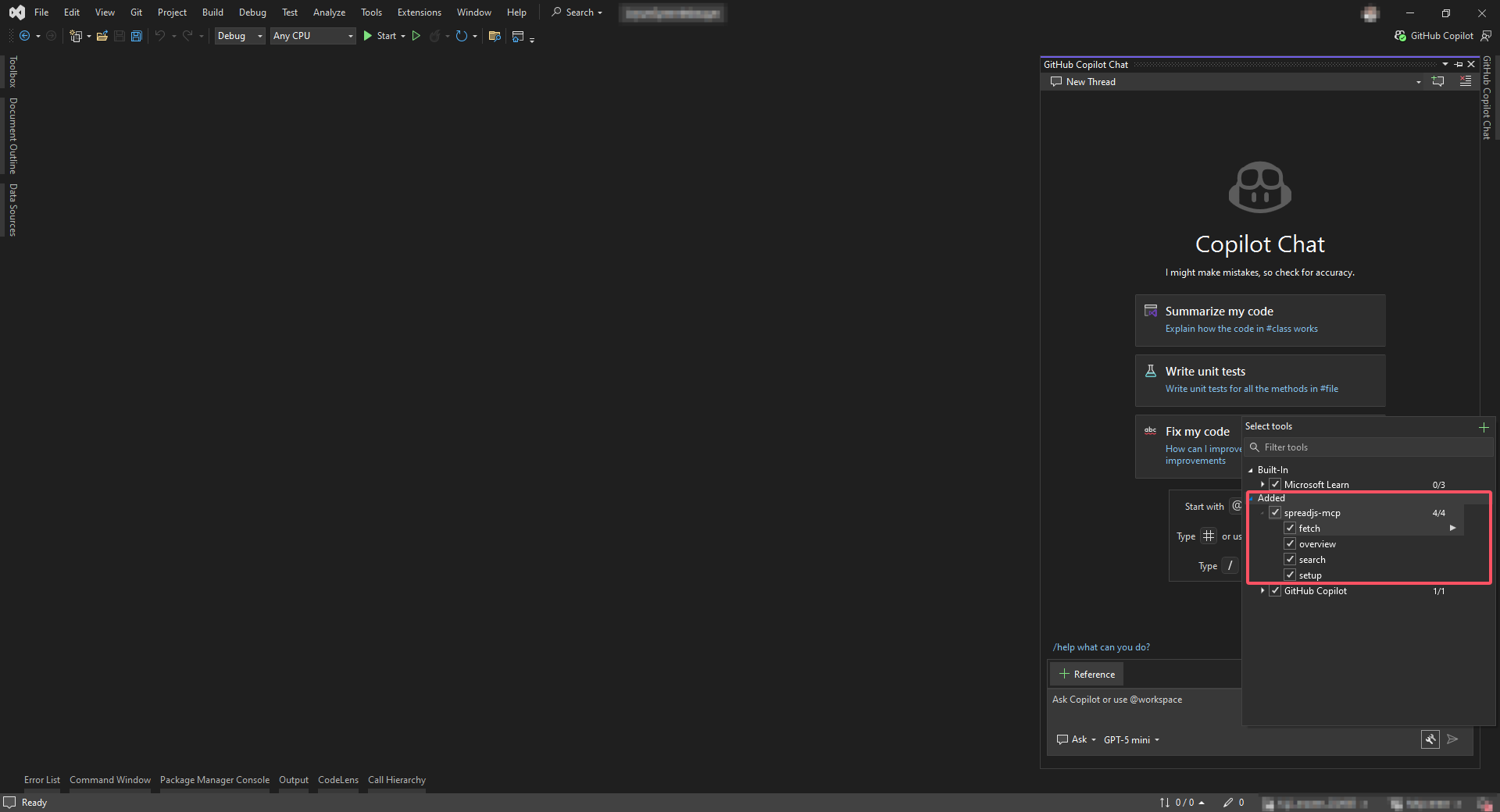The height and width of the screenshot is (812, 1500).
Task: Click the toolbar overflow options arrow
Action: point(532,39)
